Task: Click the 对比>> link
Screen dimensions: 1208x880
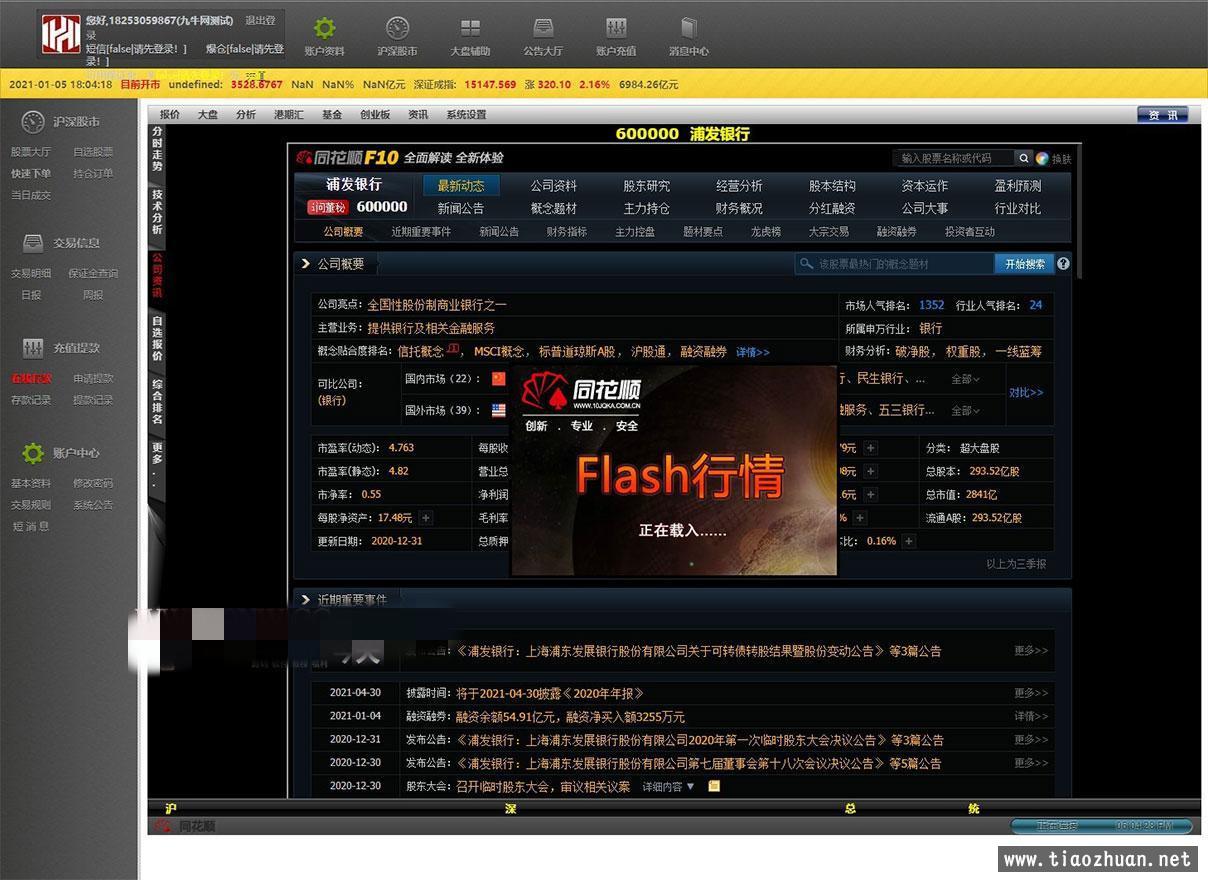Action: click(1026, 393)
